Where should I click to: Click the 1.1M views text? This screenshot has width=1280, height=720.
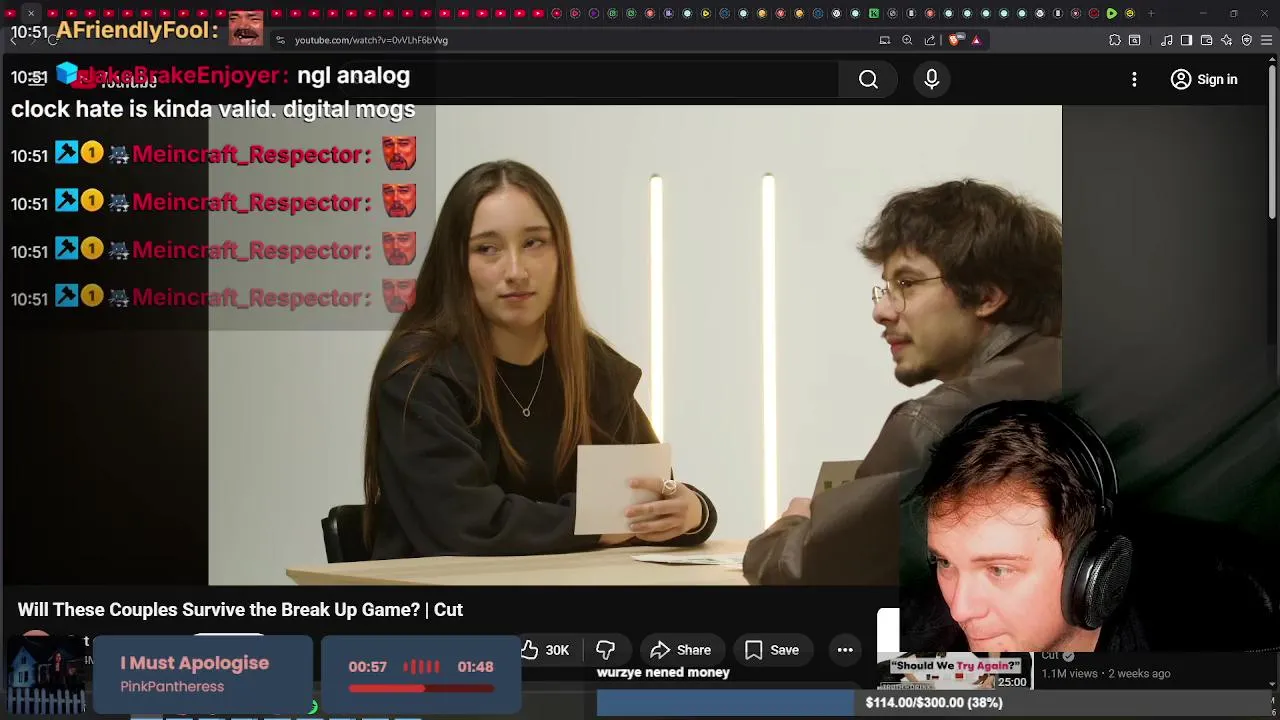(x=1070, y=674)
